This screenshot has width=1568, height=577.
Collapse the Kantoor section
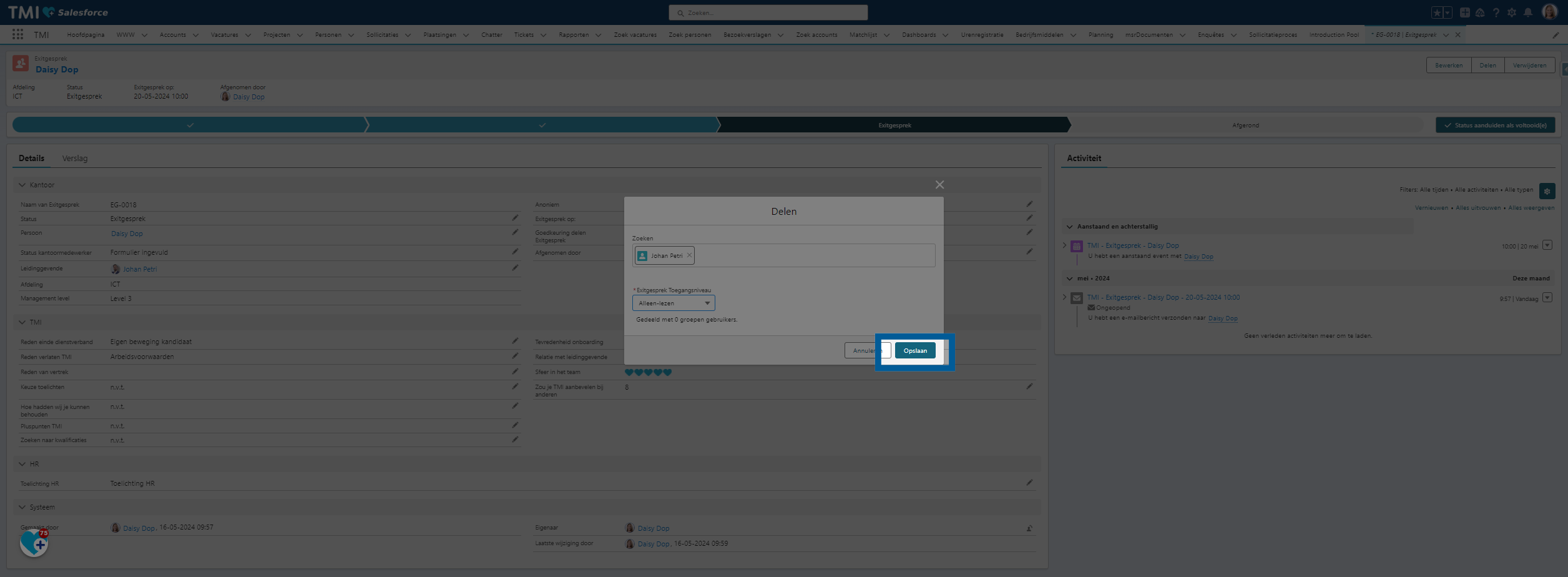click(22, 185)
